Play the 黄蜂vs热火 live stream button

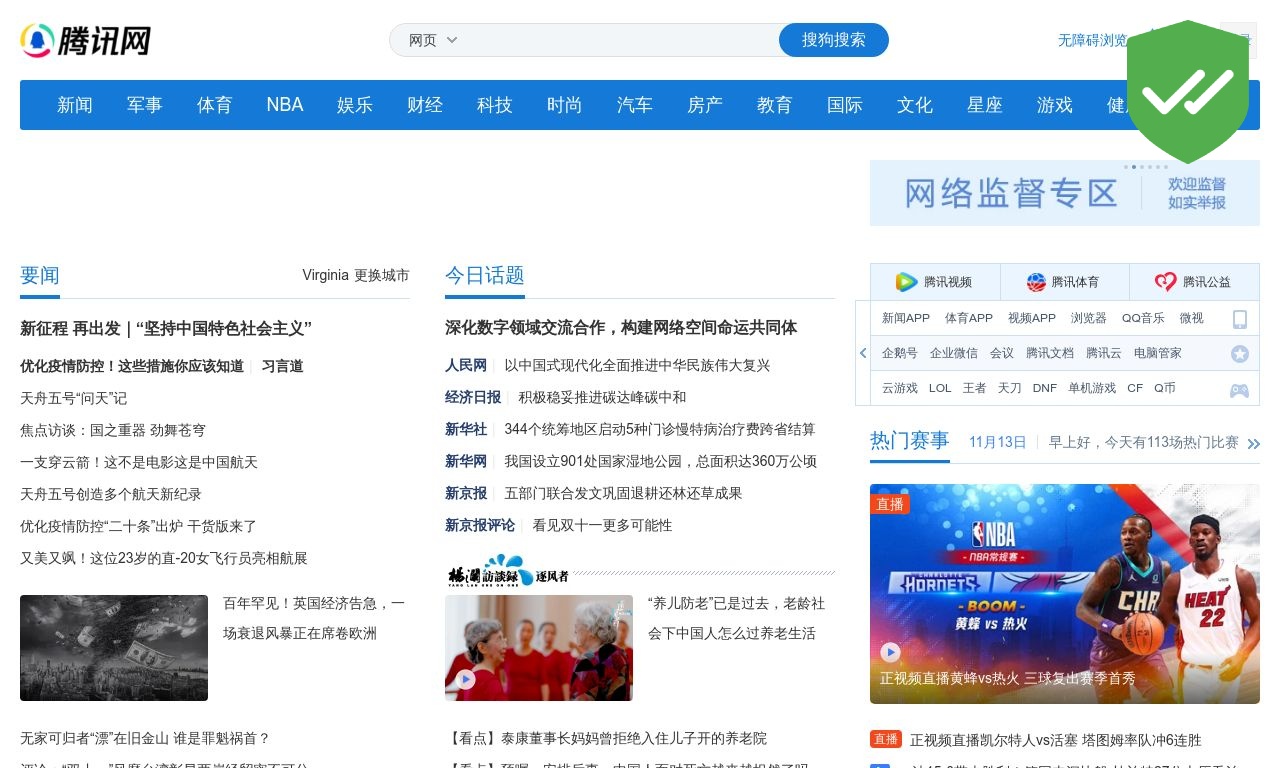890,653
